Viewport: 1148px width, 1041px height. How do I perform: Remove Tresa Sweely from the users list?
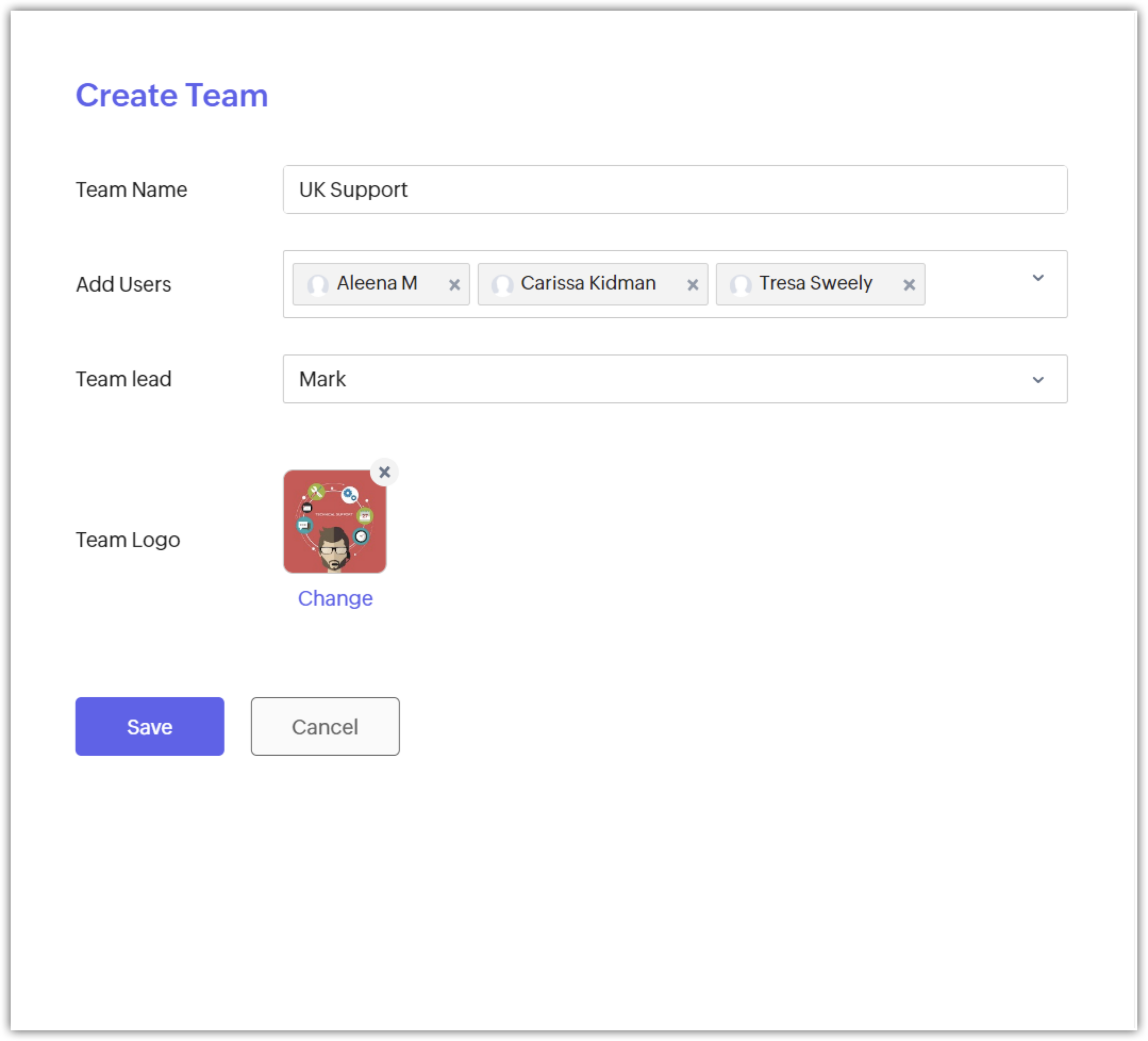(909, 285)
